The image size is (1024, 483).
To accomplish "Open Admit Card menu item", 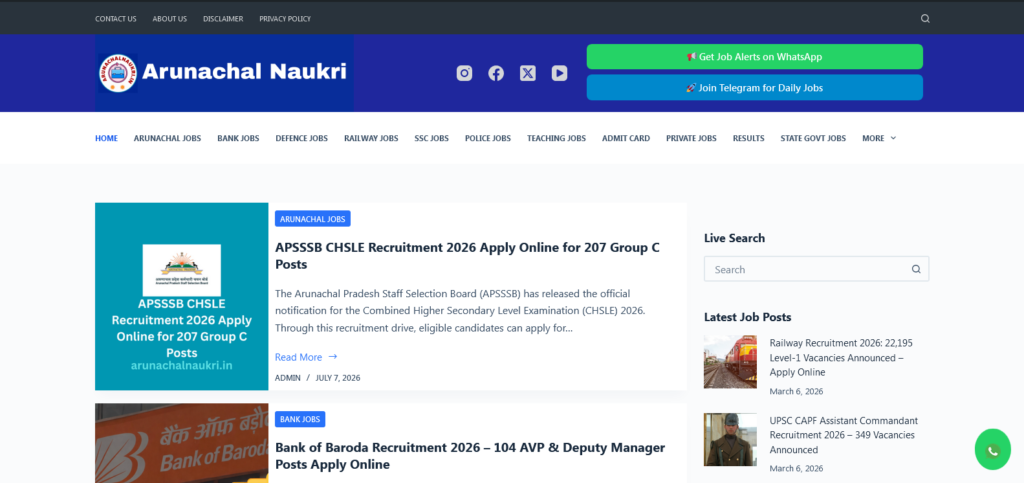I will pos(626,138).
